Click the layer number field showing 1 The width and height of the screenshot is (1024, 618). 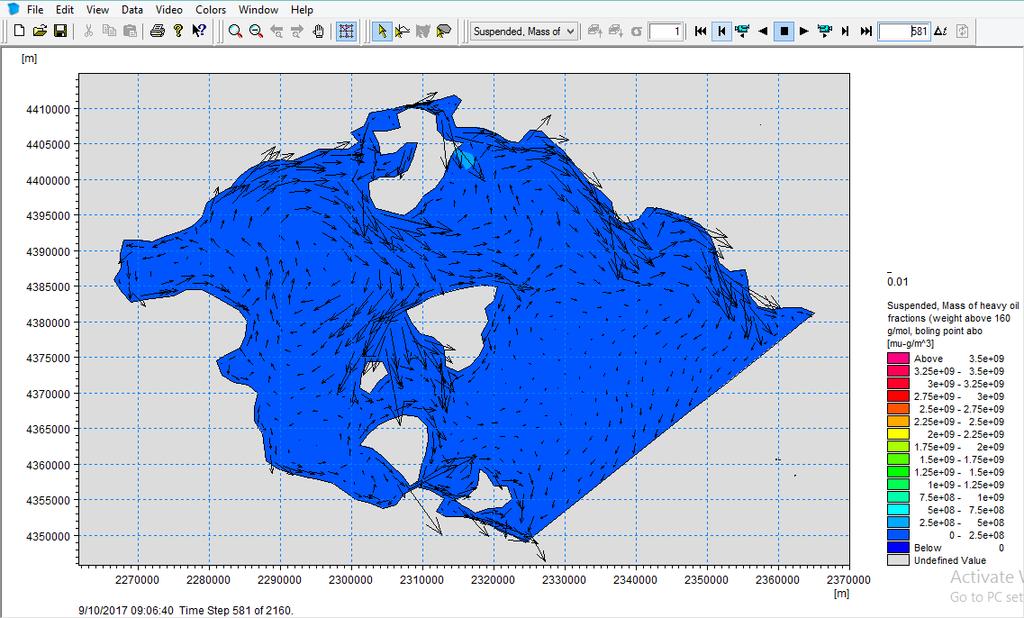click(666, 31)
